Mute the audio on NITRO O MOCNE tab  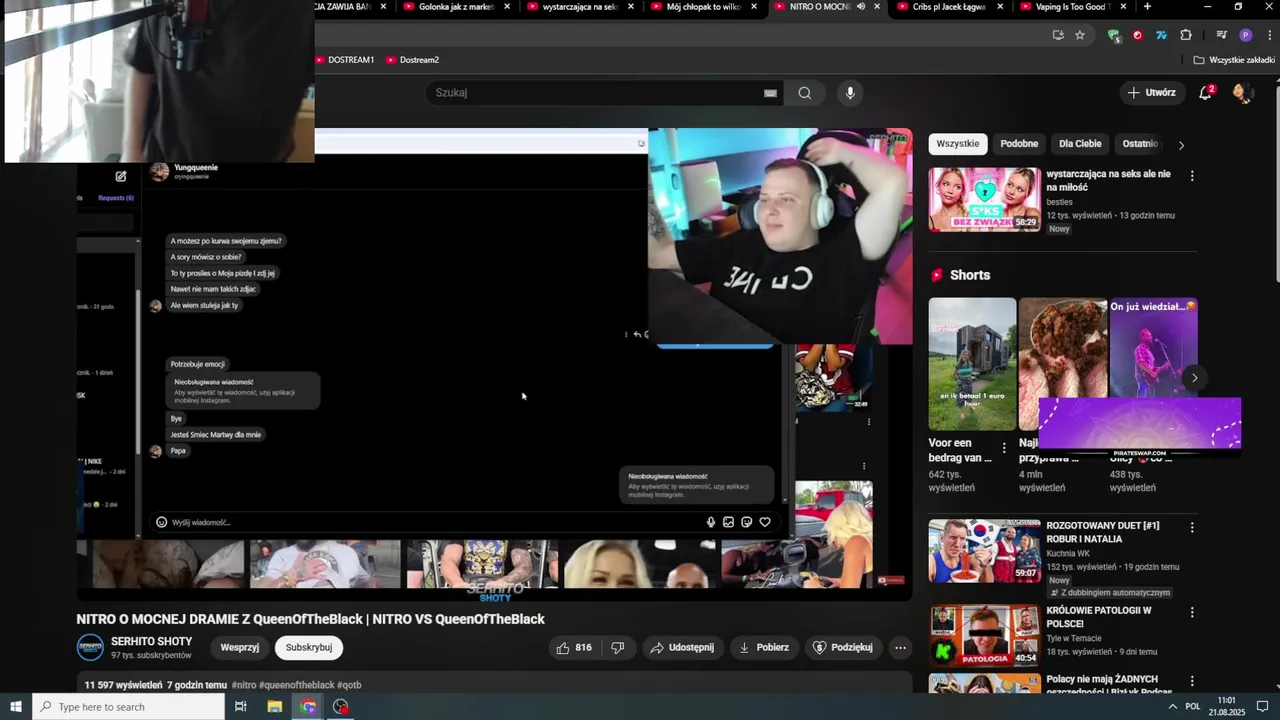(860, 7)
